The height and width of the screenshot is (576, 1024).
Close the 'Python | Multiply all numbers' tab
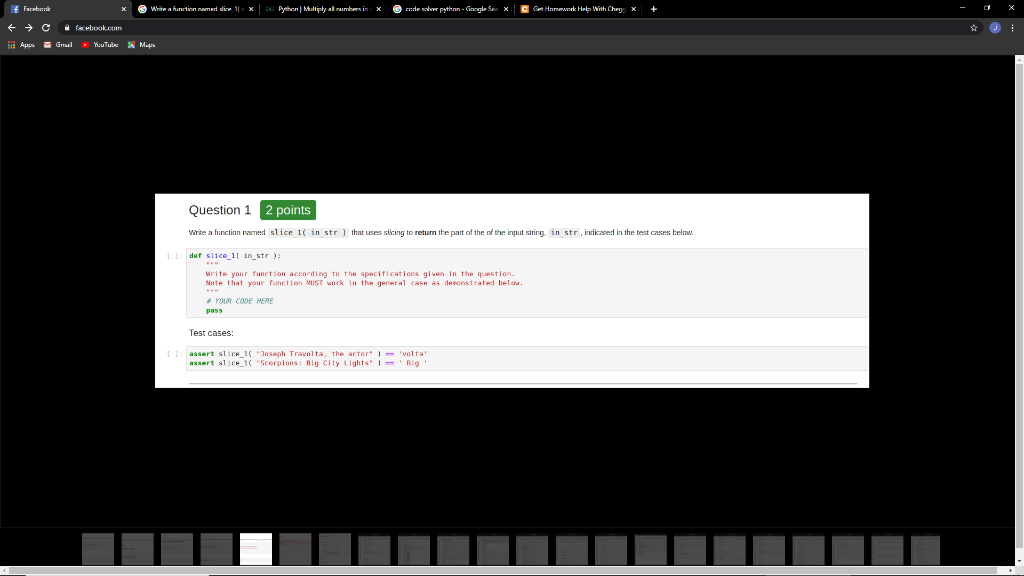[378, 9]
